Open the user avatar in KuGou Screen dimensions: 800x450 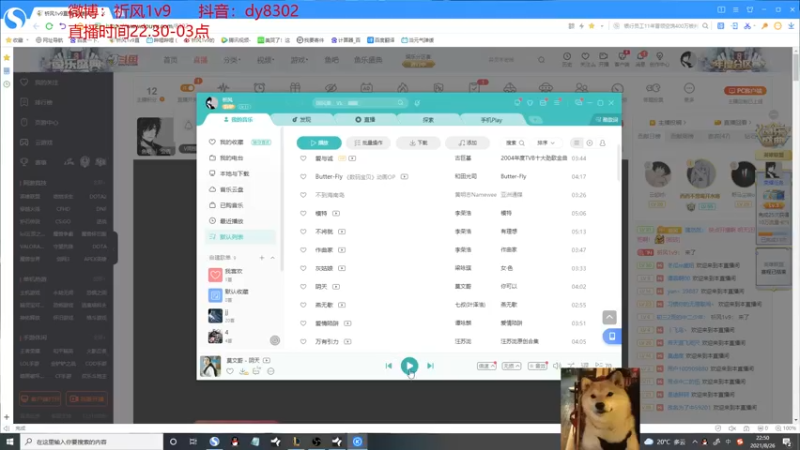click(x=211, y=103)
